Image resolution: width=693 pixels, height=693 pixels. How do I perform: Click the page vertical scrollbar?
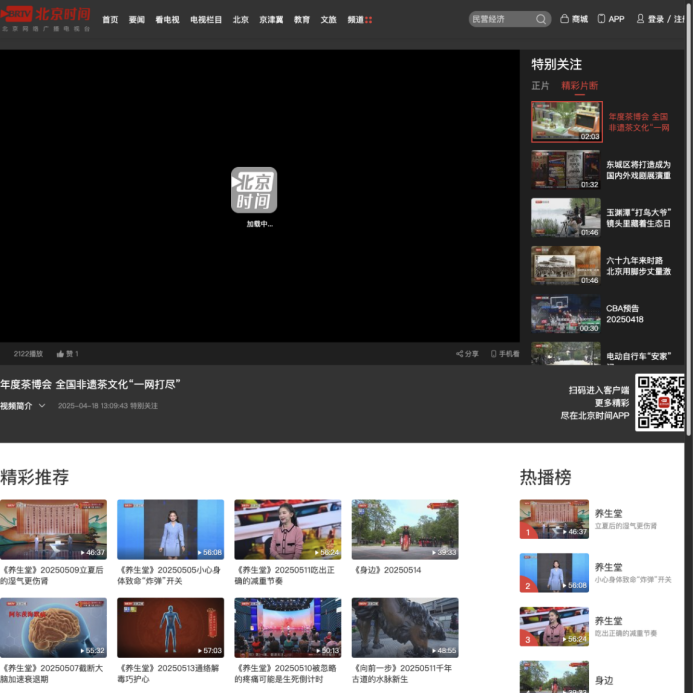689,221
